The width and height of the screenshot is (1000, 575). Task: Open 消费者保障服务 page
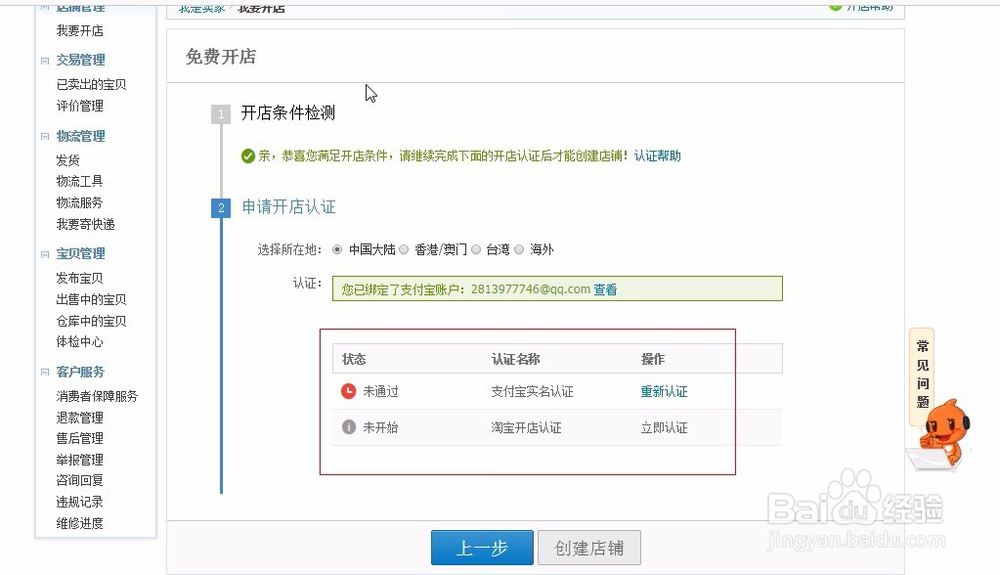point(97,397)
